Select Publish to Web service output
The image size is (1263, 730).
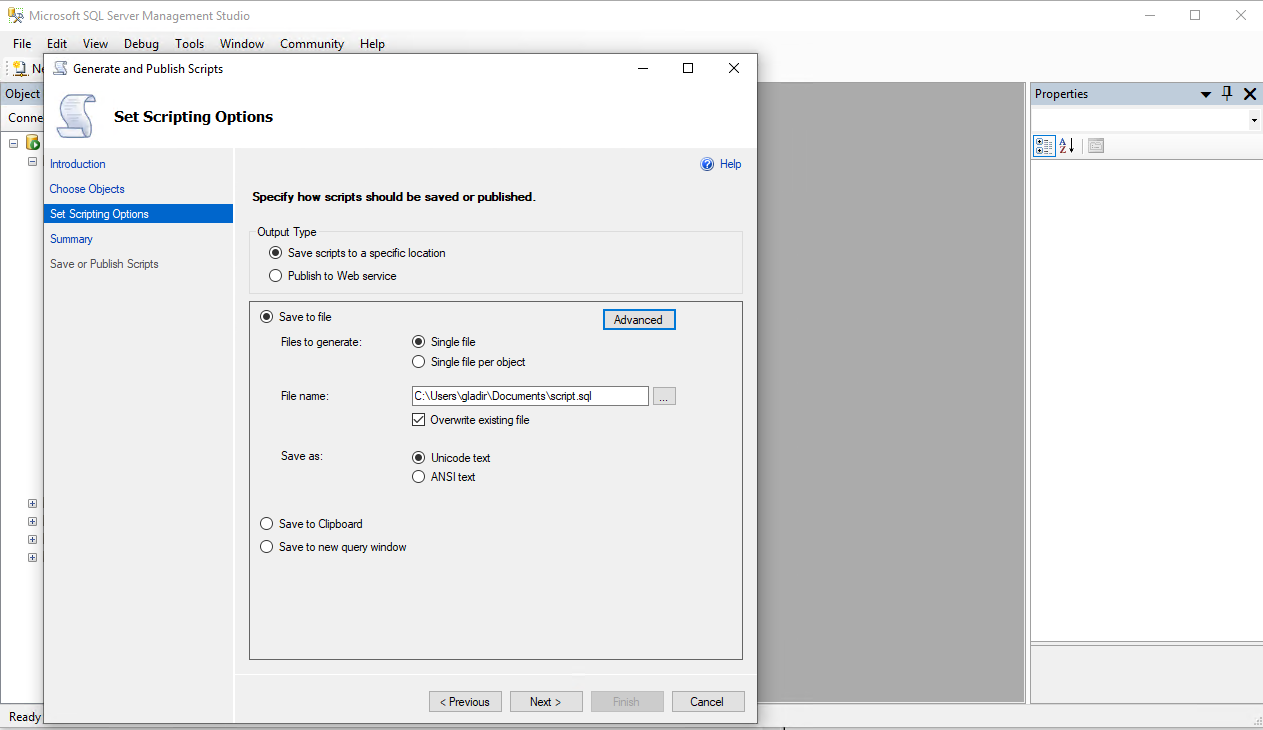coord(275,275)
